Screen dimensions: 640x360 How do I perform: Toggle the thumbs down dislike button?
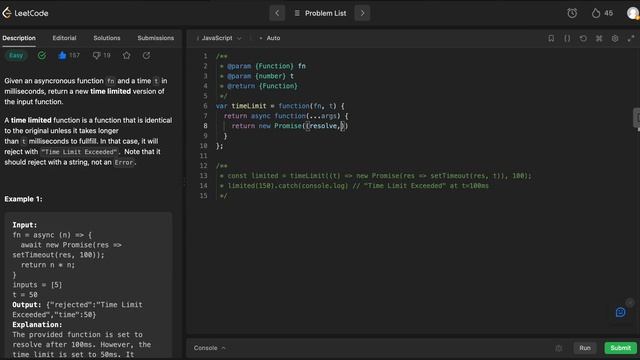[x=96, y=56]
